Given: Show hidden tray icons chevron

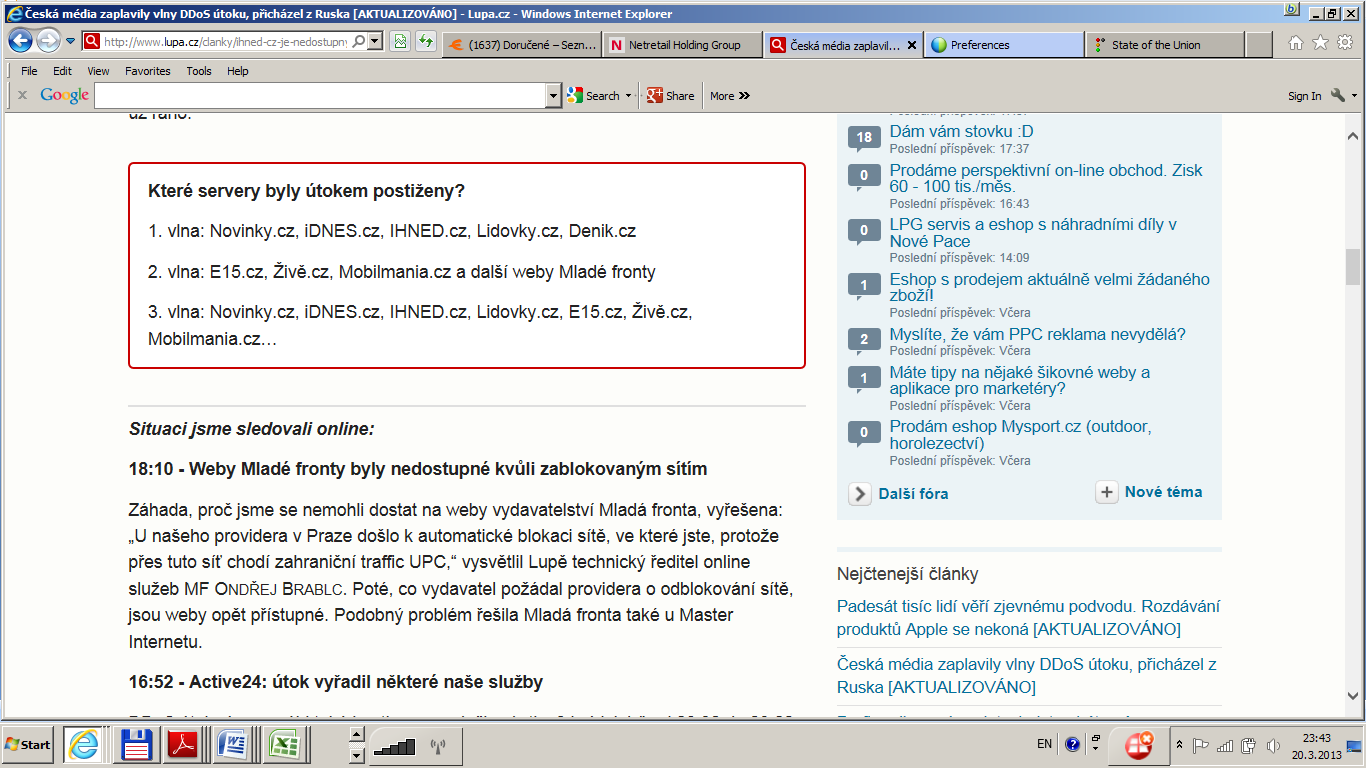Looking at the screenshot, I should 1180,745.
